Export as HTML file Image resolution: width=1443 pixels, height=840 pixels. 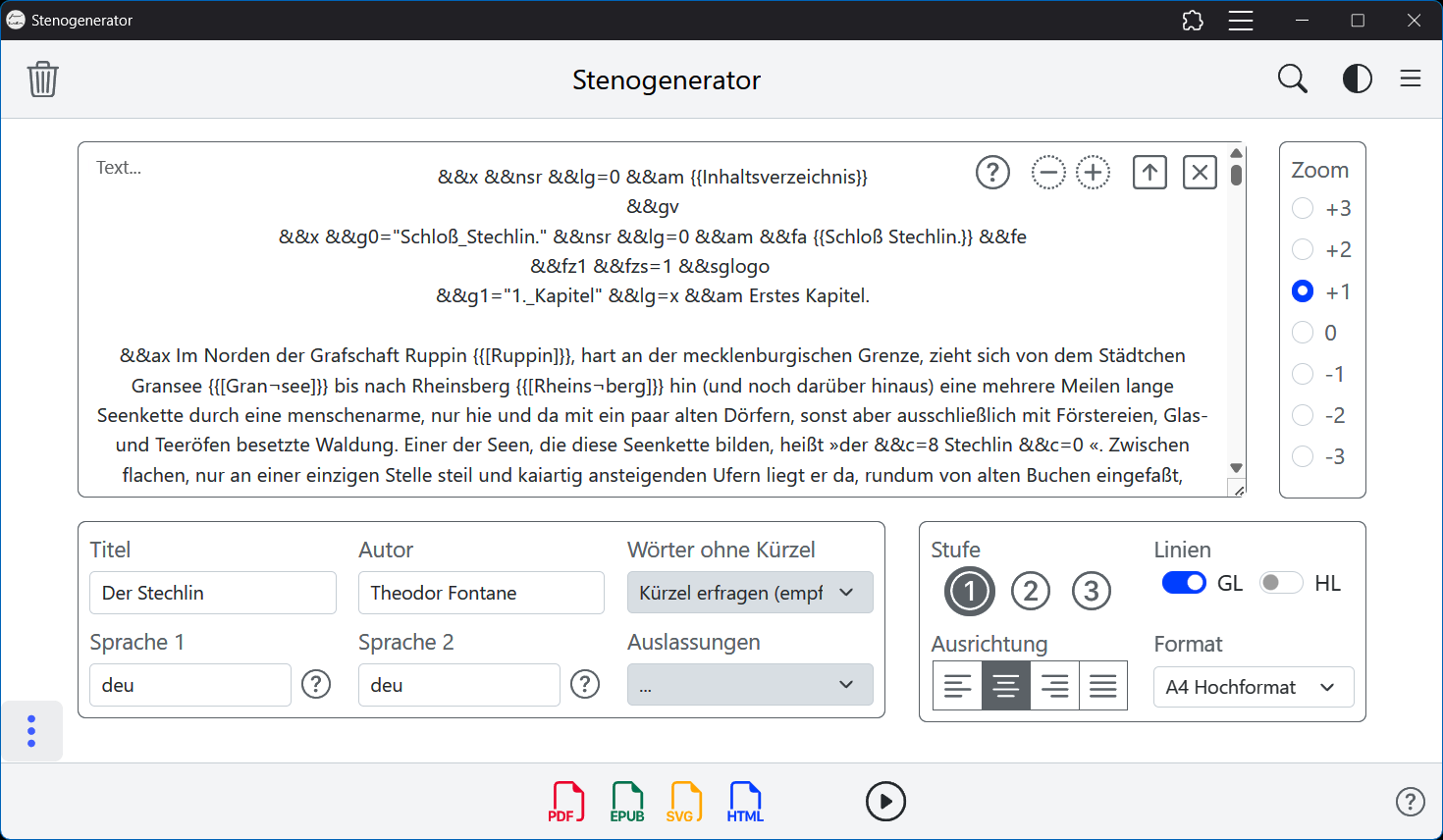(x=745, y=801)
